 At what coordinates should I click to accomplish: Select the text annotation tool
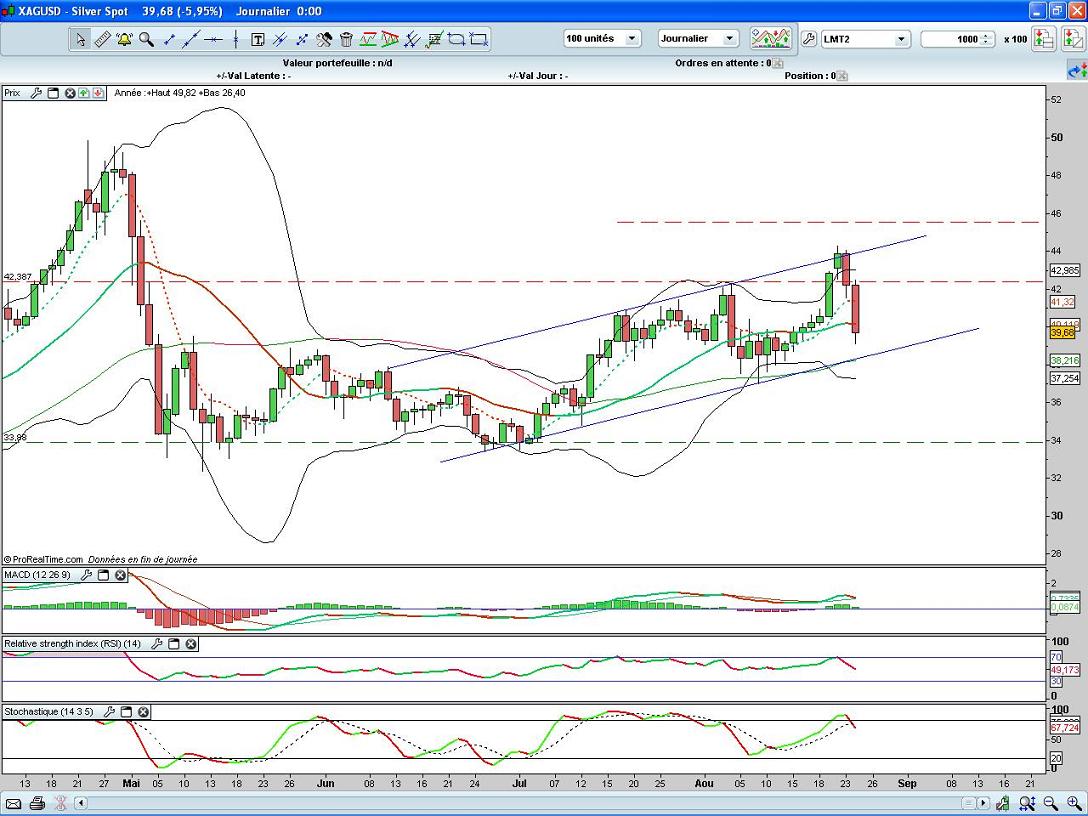tap(257, 40)
